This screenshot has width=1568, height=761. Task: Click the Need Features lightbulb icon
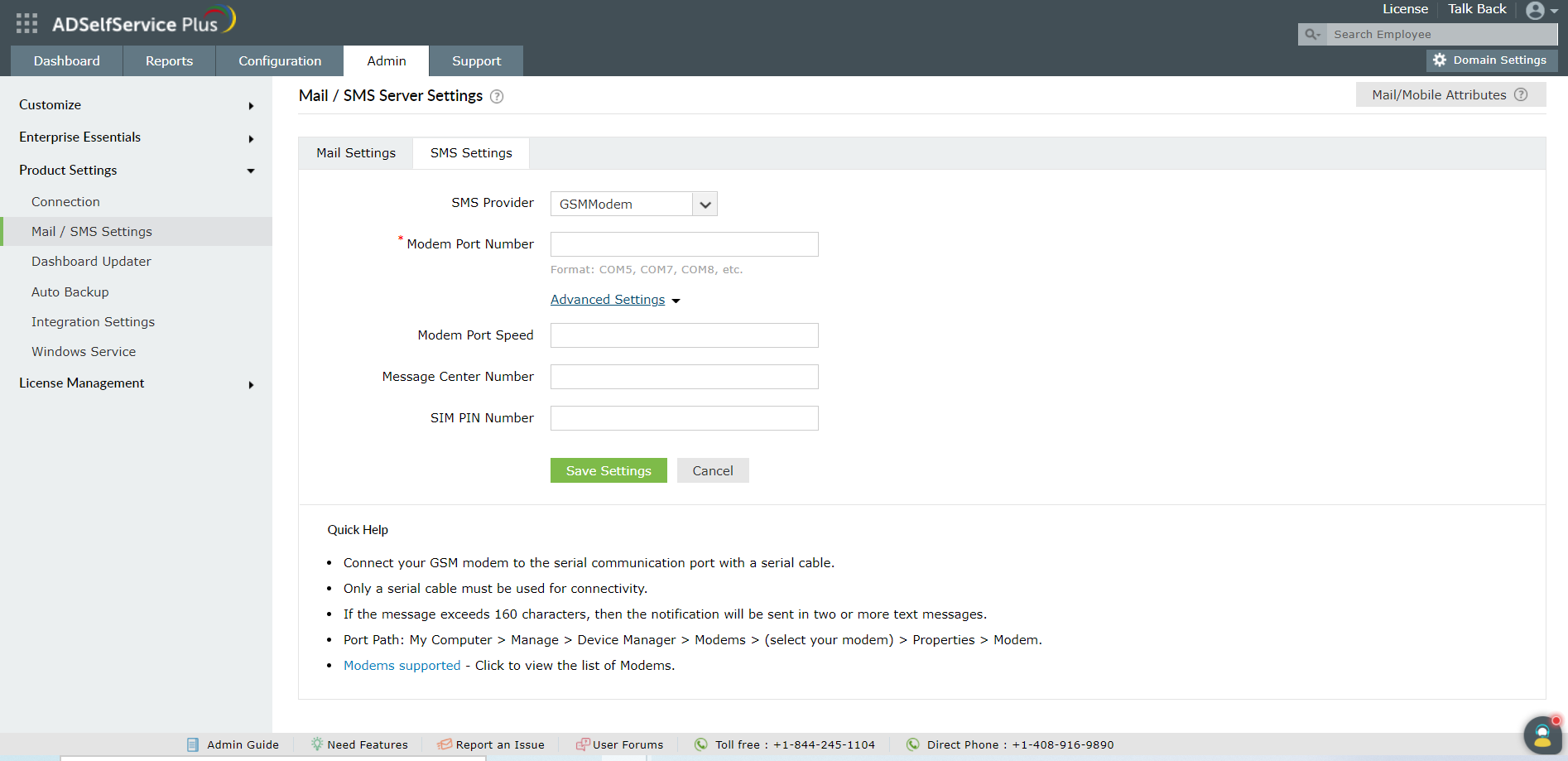pyautogui.click(x=317, y=744)
